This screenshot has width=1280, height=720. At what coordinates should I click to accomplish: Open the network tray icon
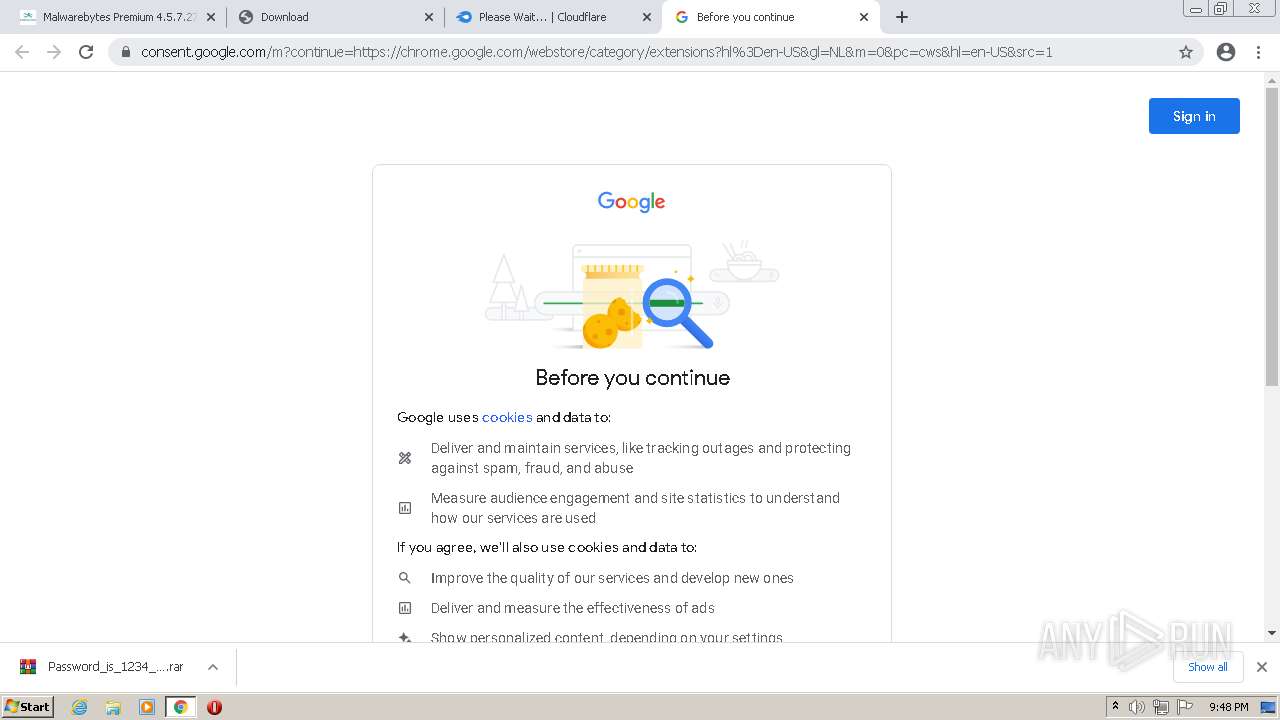pyautogui.click(x=1160, y=707)
